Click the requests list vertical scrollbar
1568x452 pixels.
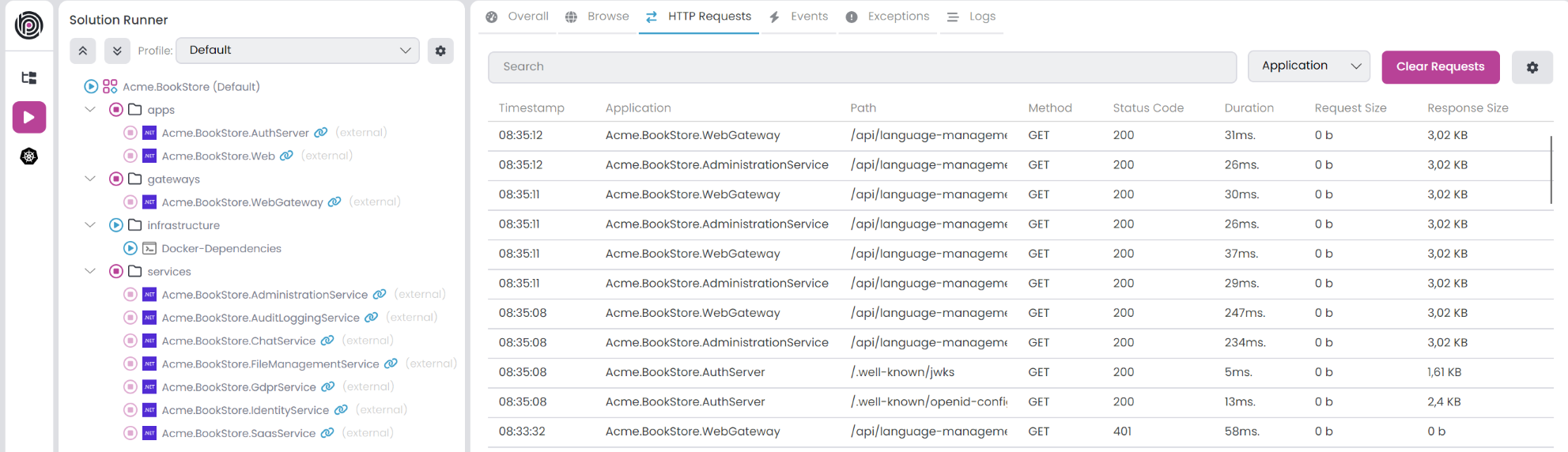1551,170
